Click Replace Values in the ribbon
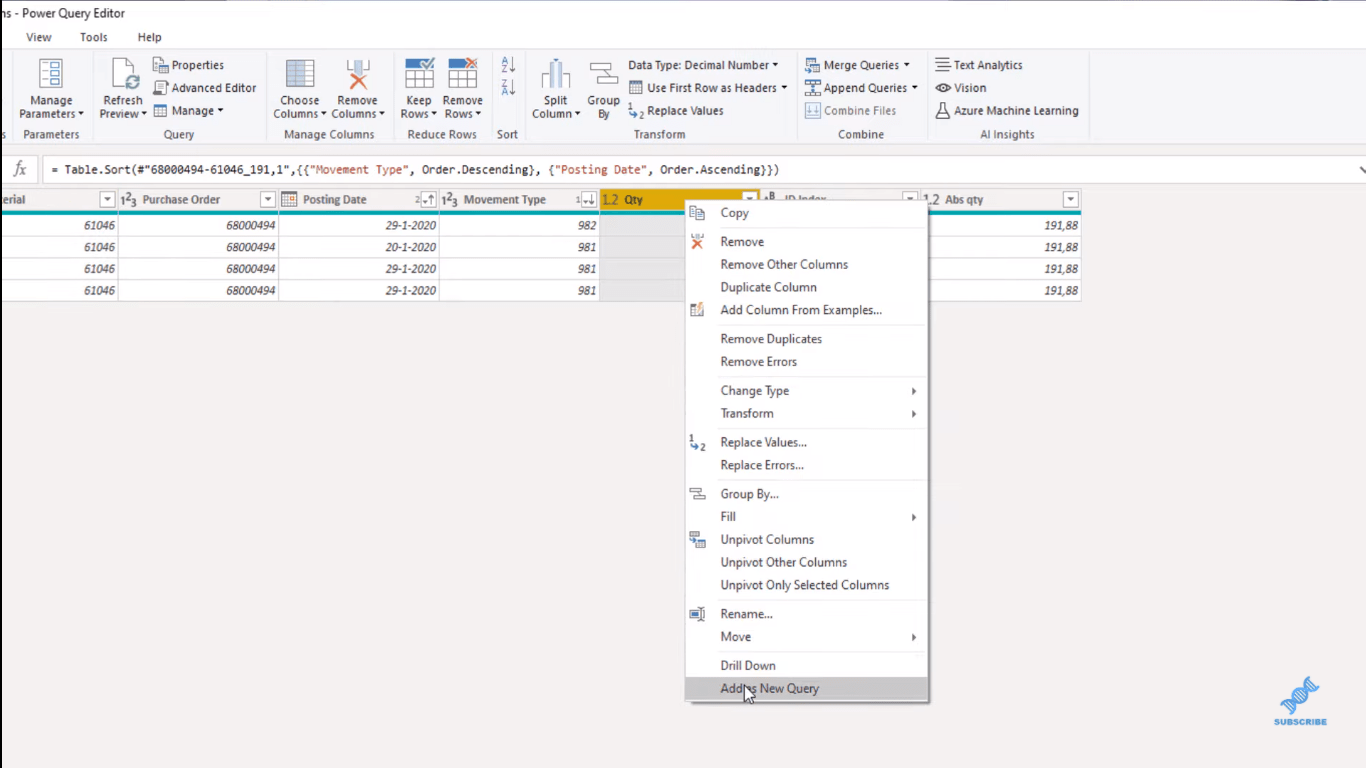The height and width of the screenshot is (768, 1366). (x=676, y=111)
